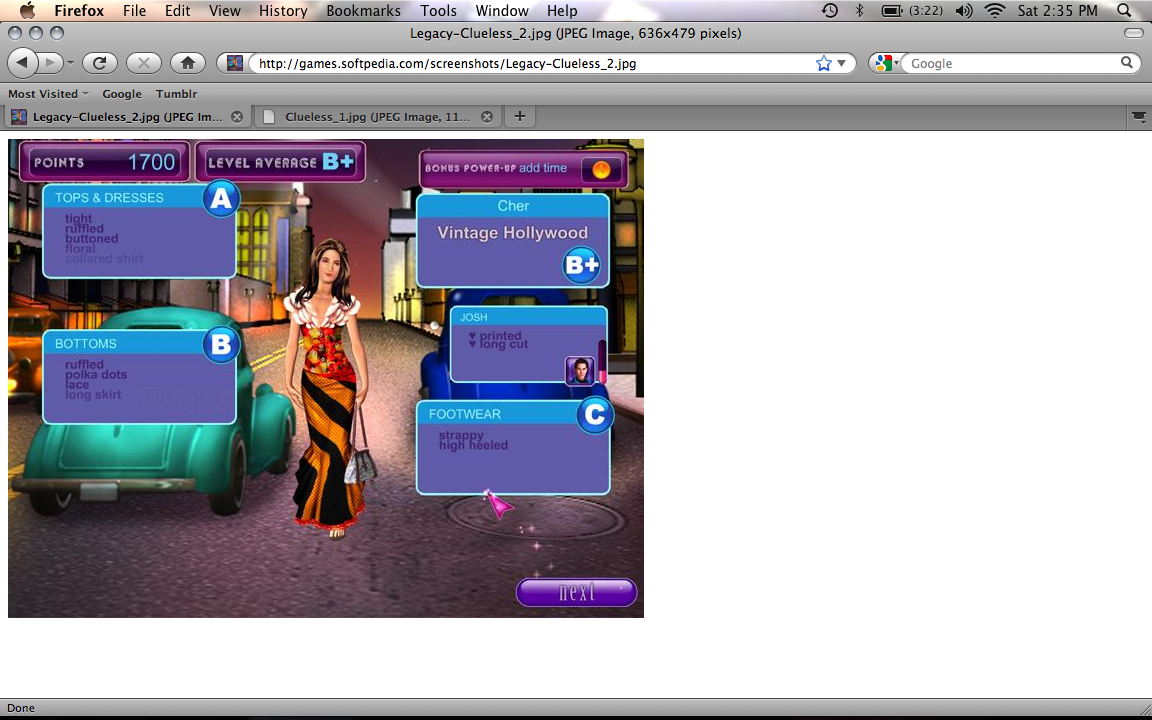The height and width of the screenshot is (720, 1152).
Task: Open the Tools menu
Action: point(439,11)
